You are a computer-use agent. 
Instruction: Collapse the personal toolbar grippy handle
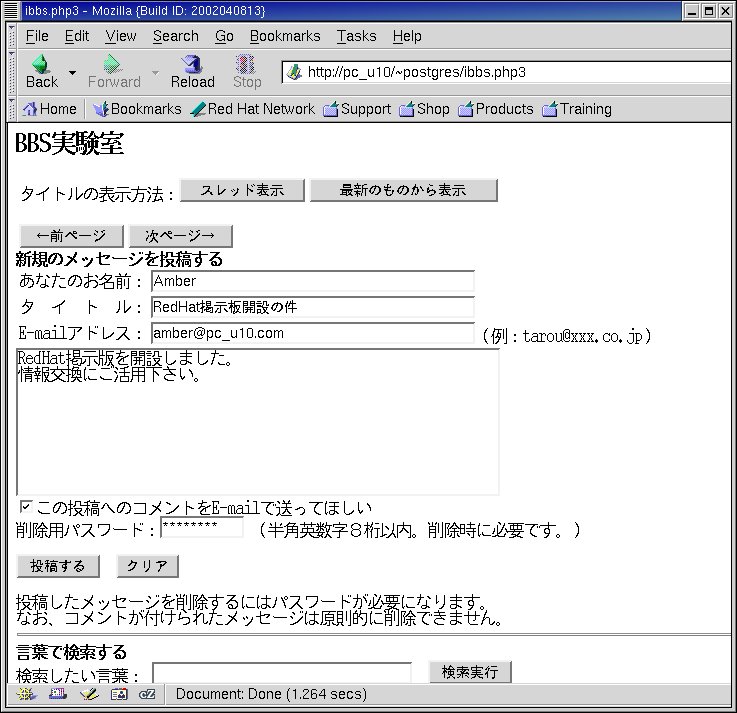[x=11, y=109]
